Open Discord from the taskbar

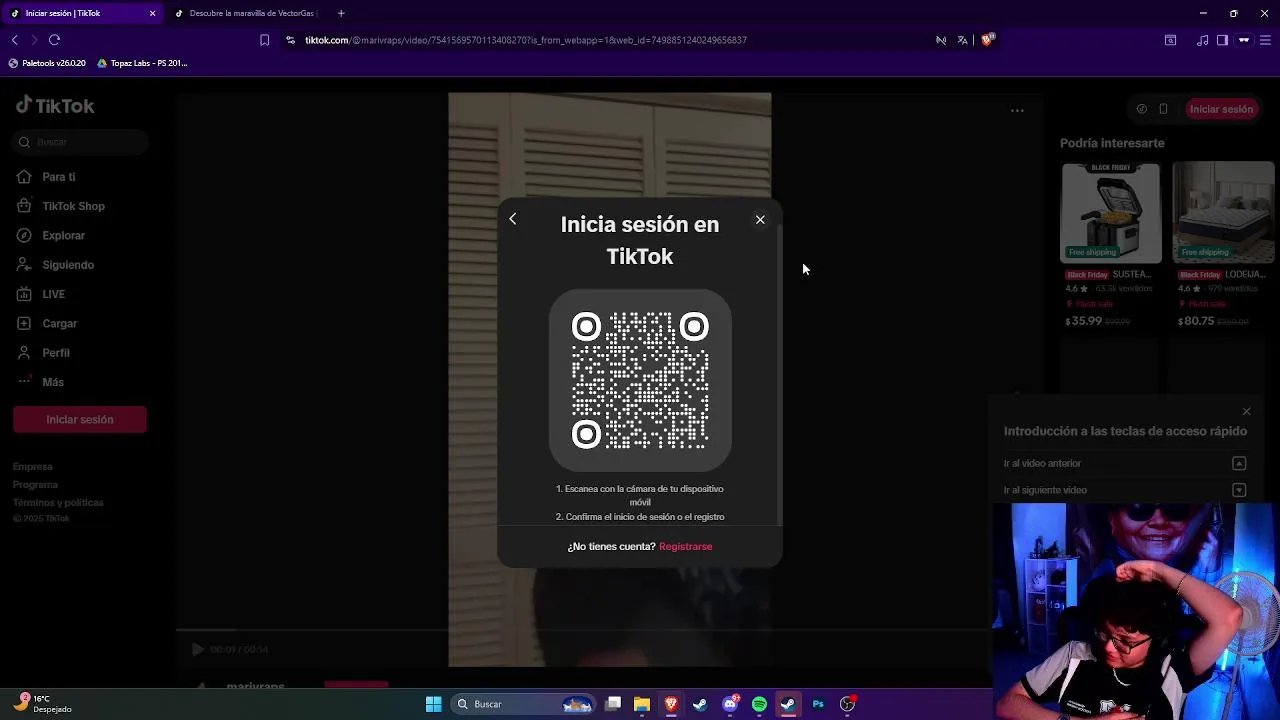point(730,704)
